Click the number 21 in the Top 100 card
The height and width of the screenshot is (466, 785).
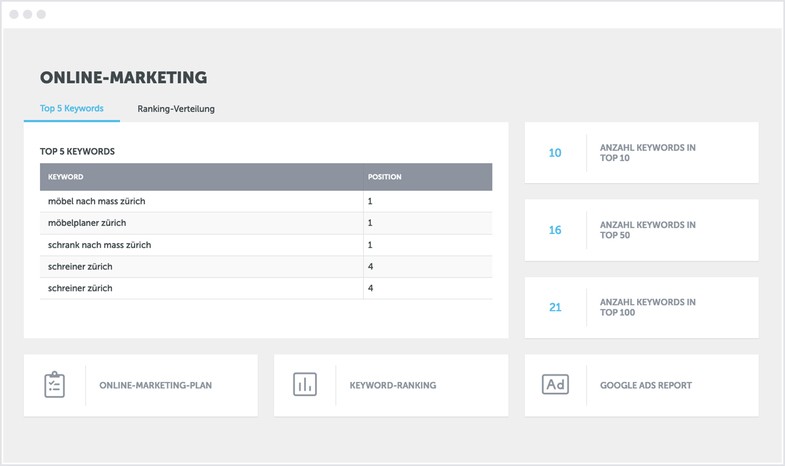pyautogui.click(x=555, y=307)
